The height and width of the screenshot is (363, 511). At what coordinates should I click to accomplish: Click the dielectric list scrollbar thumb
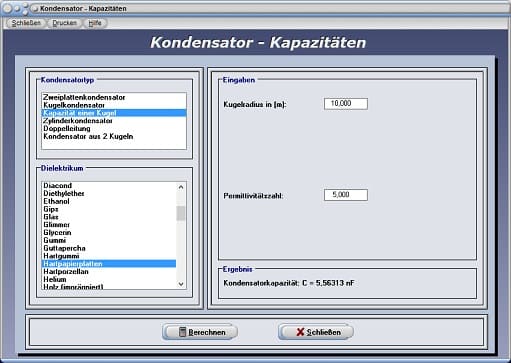tap(181, 213)
